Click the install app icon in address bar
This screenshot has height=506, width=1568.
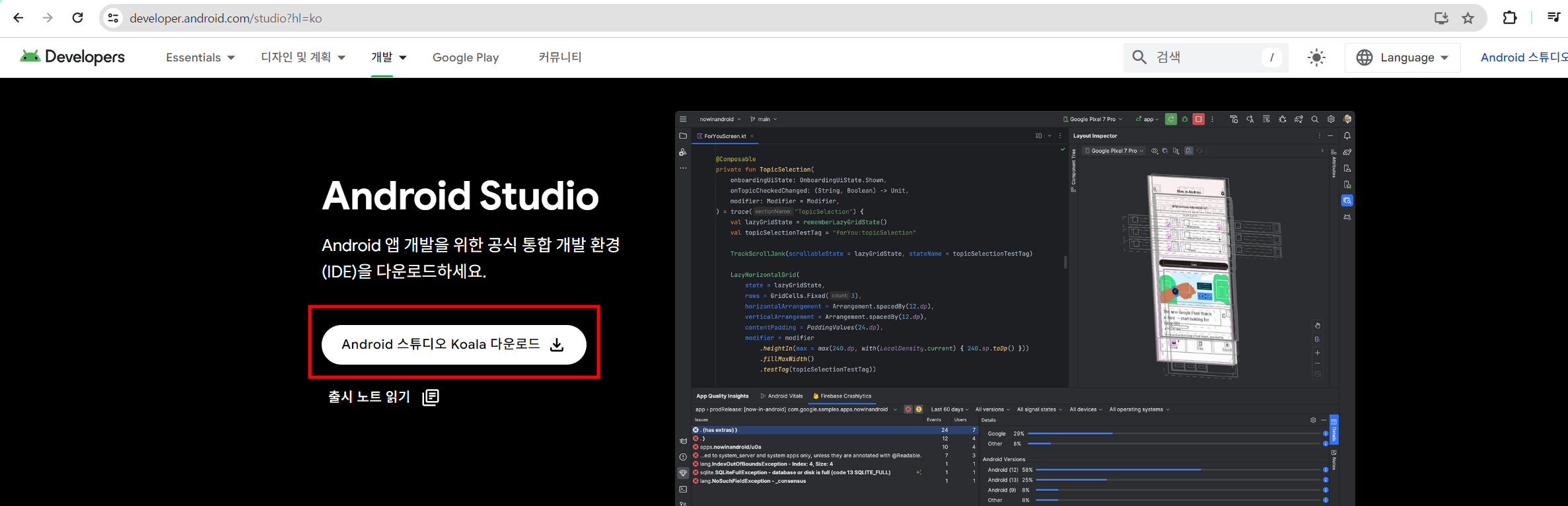[x=1441, y=18]
